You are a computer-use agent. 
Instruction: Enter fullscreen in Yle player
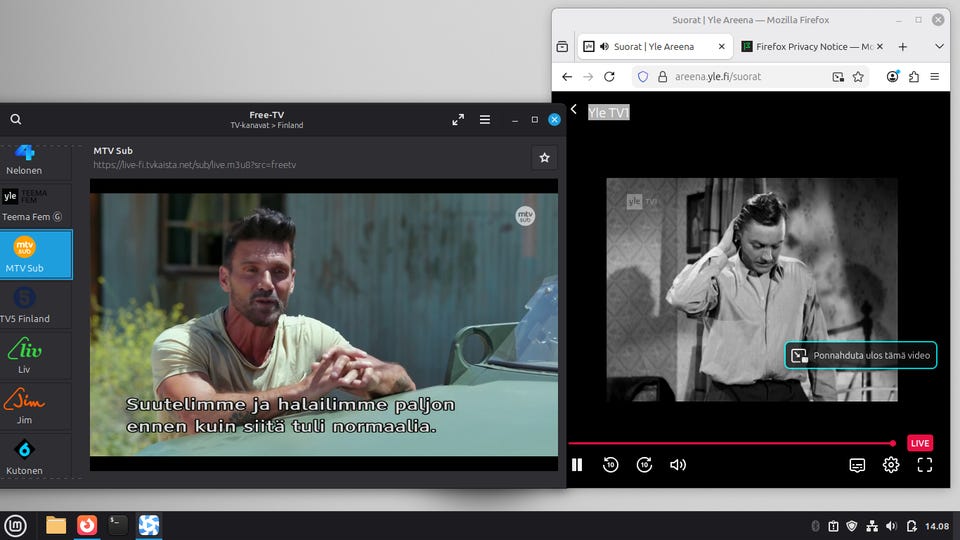coord(924,465)
